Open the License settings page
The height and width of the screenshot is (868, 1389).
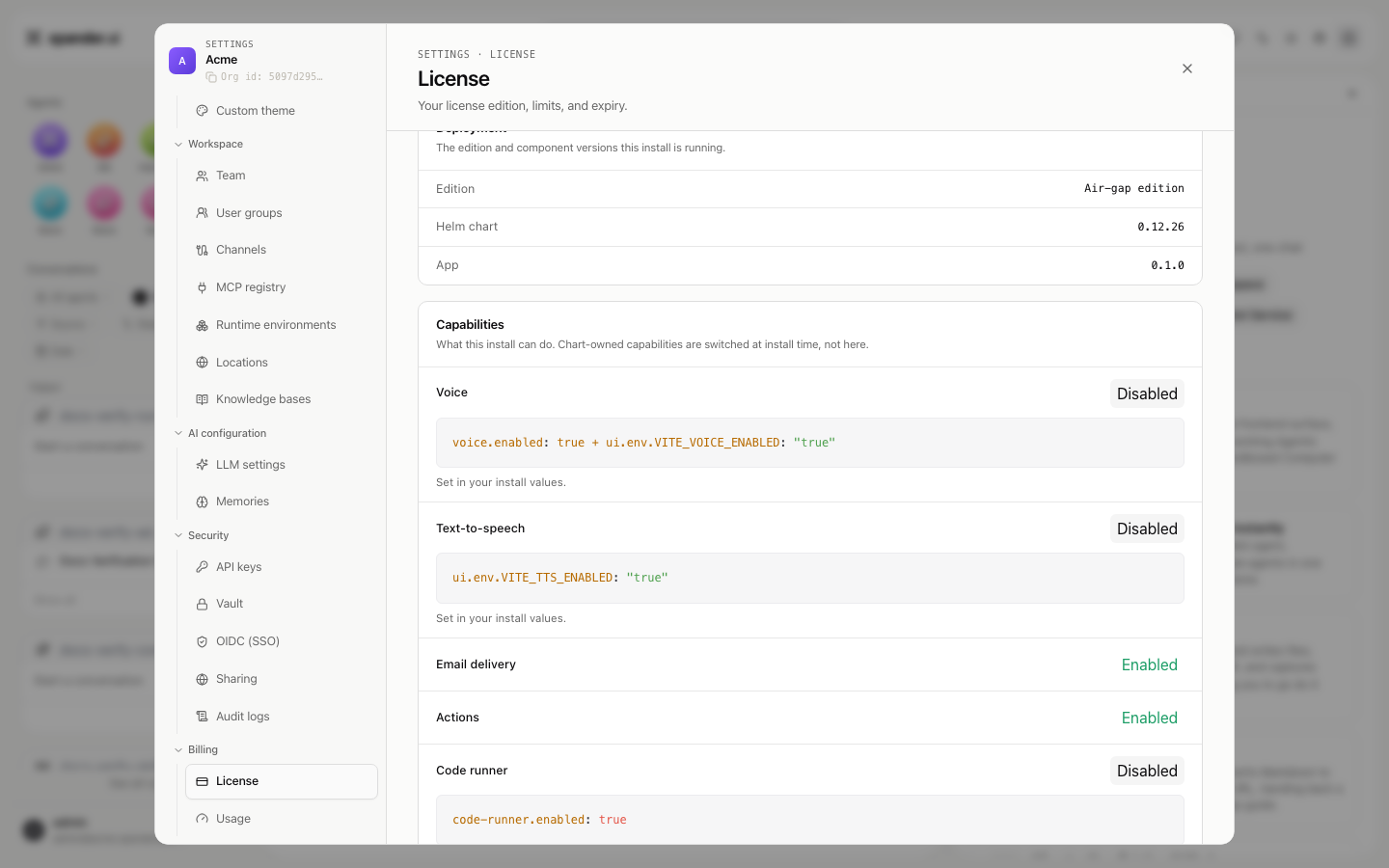coord(282,781)
